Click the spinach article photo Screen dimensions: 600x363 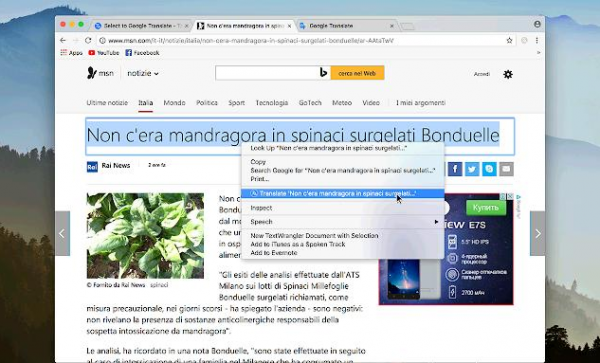145,236
